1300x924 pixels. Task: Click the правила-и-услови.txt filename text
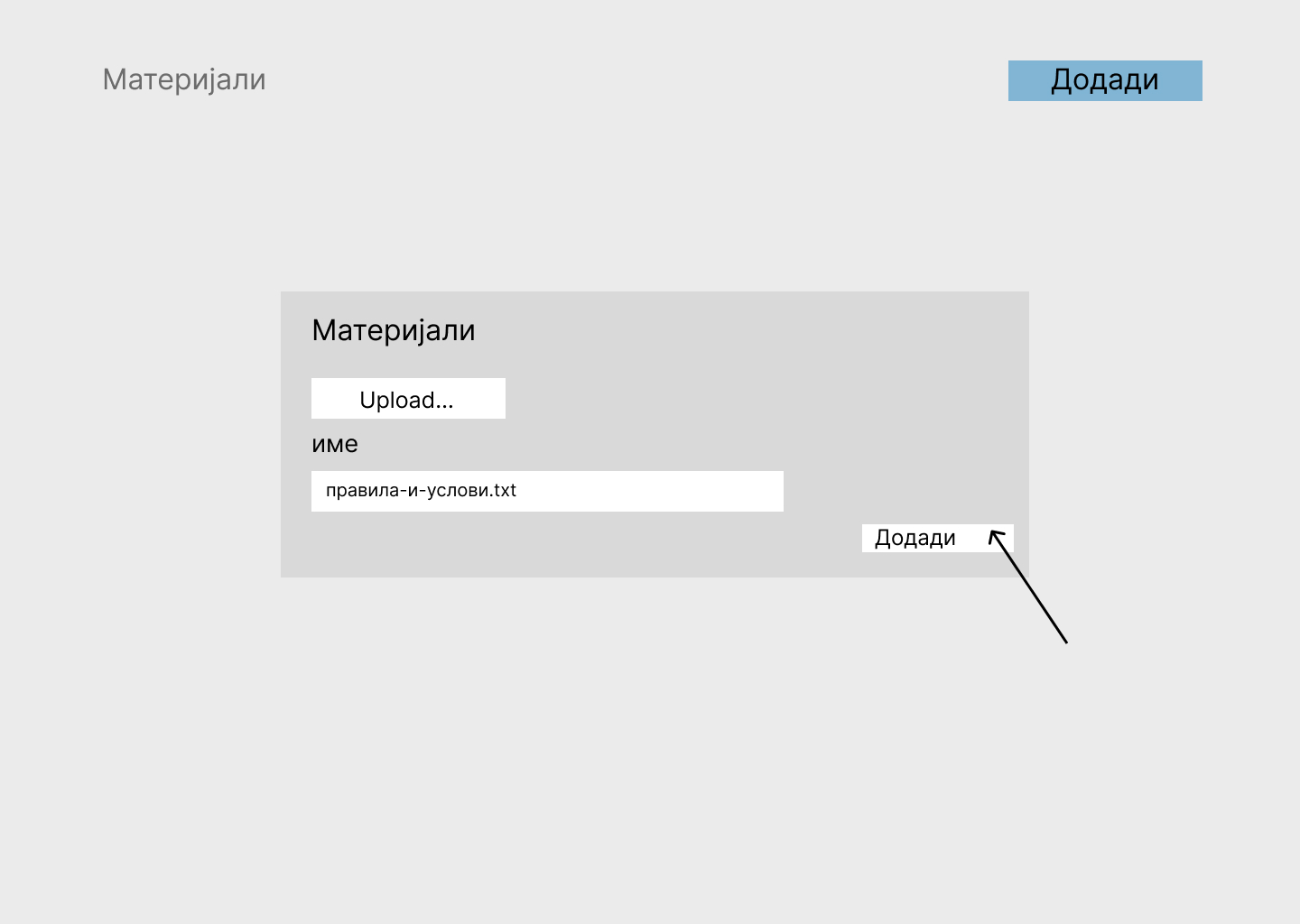[x=421, y=491]
